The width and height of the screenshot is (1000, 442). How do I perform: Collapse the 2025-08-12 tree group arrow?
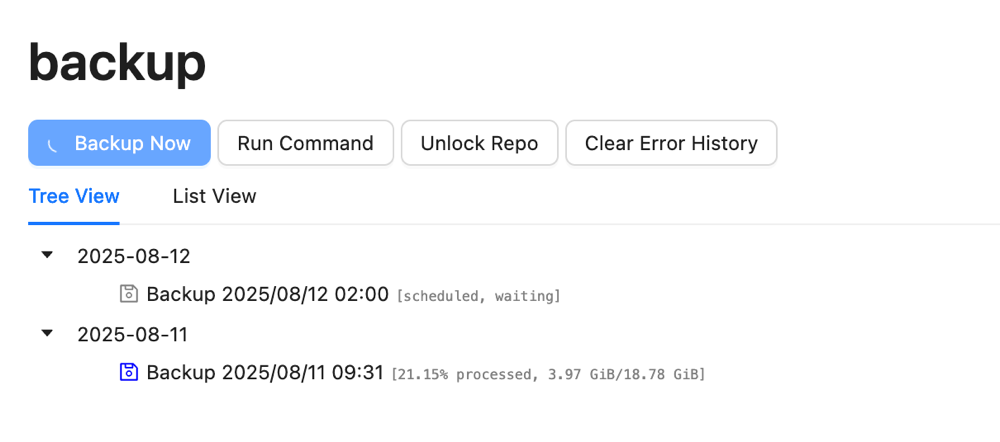(x=47, y=255)
